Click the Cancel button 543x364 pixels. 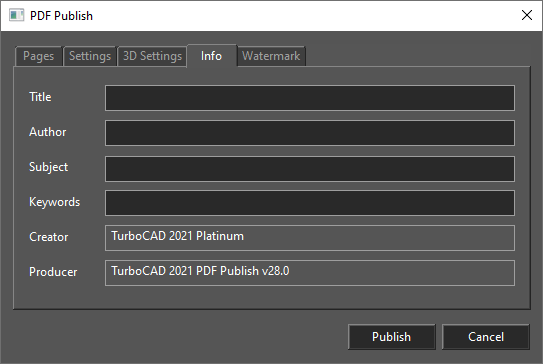486,337
